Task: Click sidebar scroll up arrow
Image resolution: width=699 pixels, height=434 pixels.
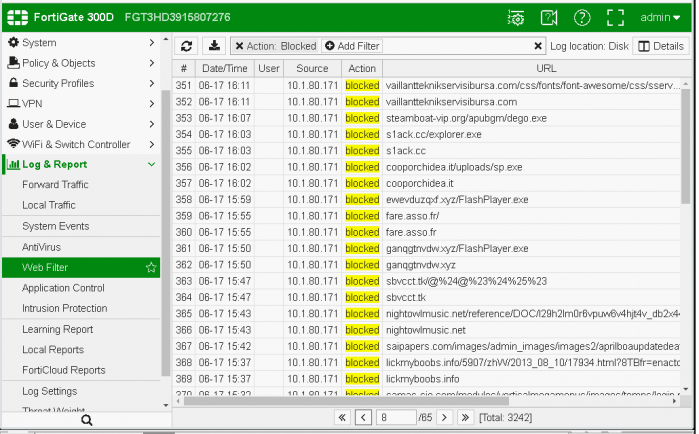Action: [166, 39]
